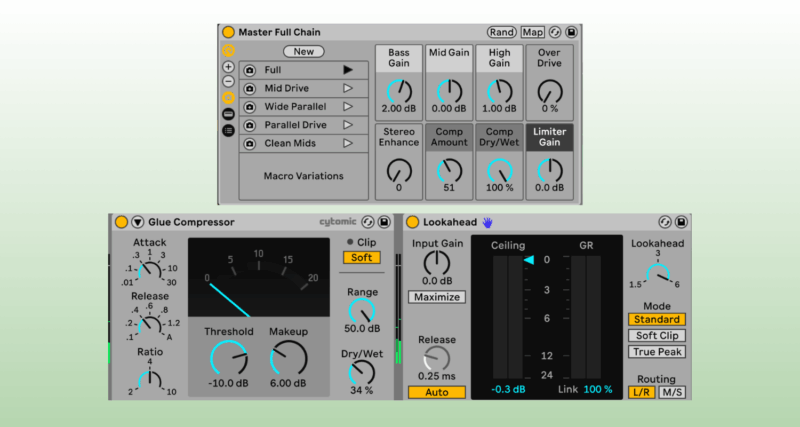The width and height of the screenshot is (800, 427).
Task: Click camera icon beside Clean Mids
Action: (x=249, y=144)
